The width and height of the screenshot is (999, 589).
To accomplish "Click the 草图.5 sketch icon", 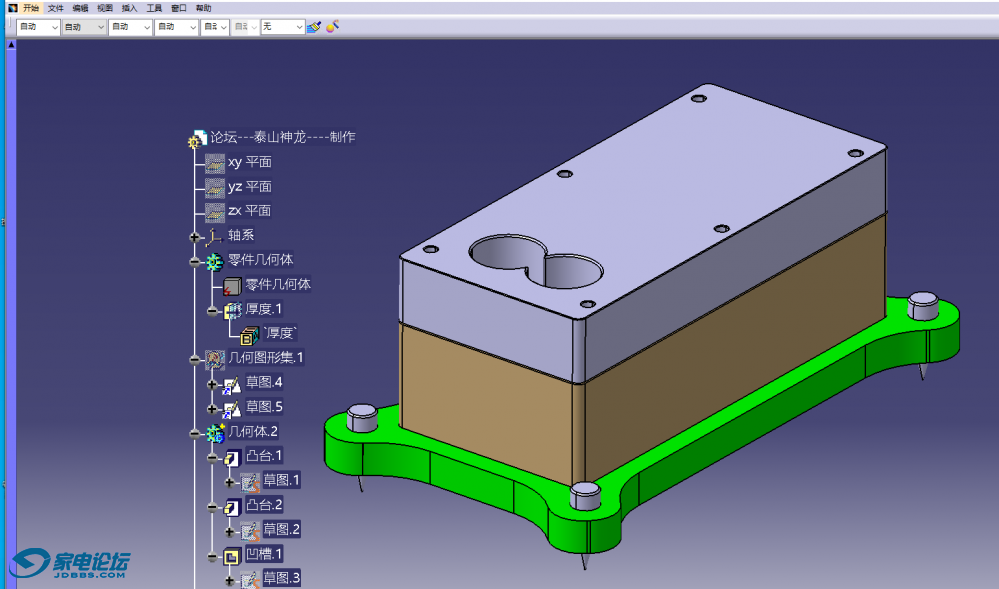I will tap(232, 408).
